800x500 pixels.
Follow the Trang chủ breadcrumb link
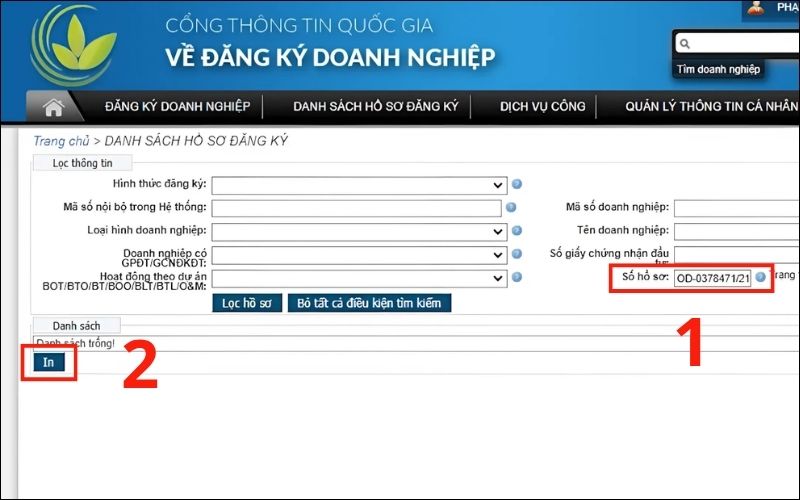61,141
